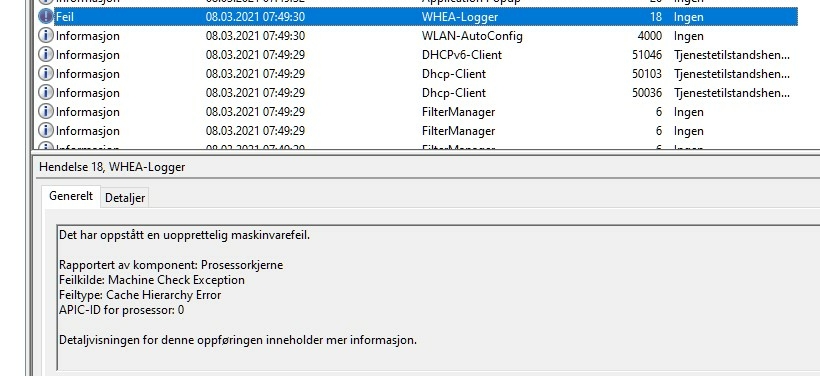The width and height of the screenshot is (820, 376).
Task: Open the Generelt tab
Action: (x=71, y=196)
